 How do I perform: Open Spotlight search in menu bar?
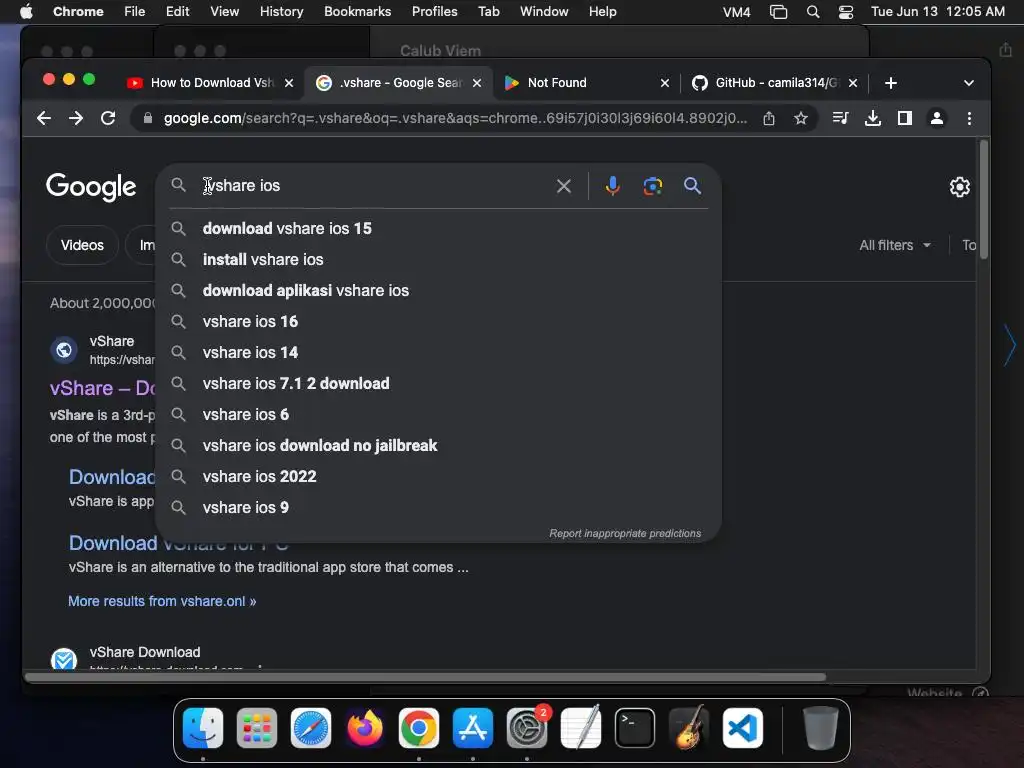(x=813, y=12)
